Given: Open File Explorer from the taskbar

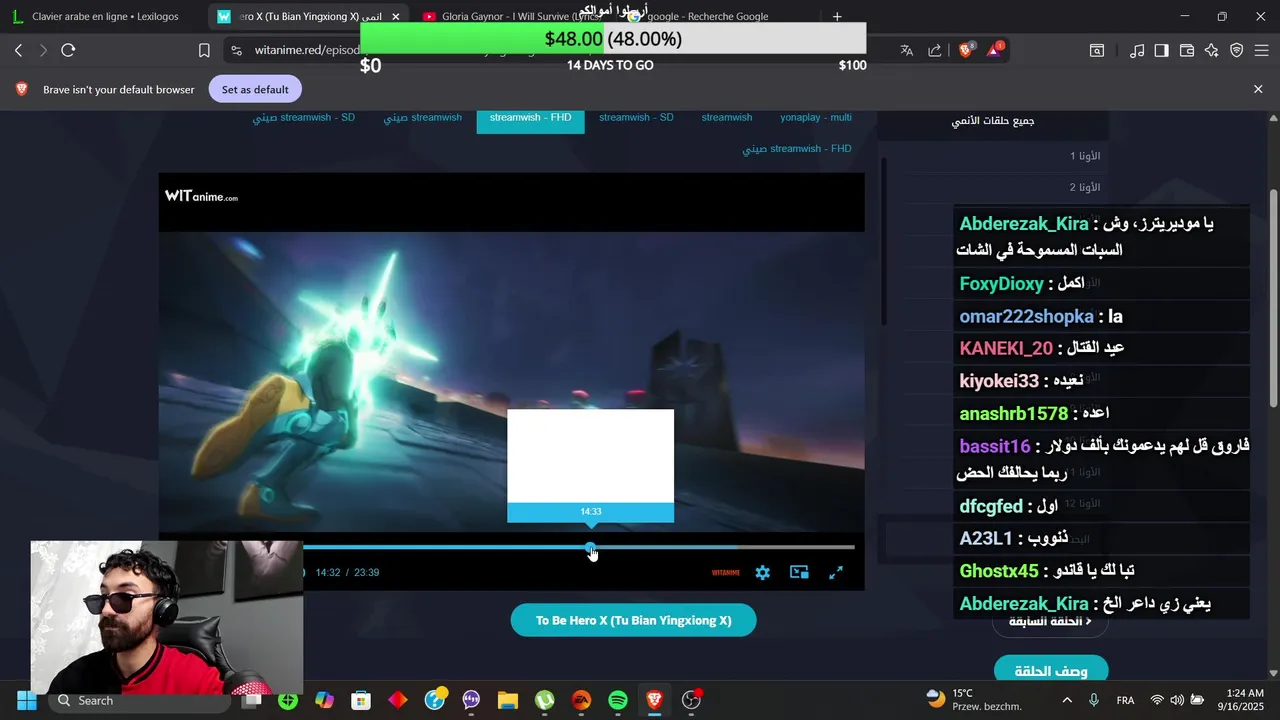Looking at the screenshot, I should 508,700.
